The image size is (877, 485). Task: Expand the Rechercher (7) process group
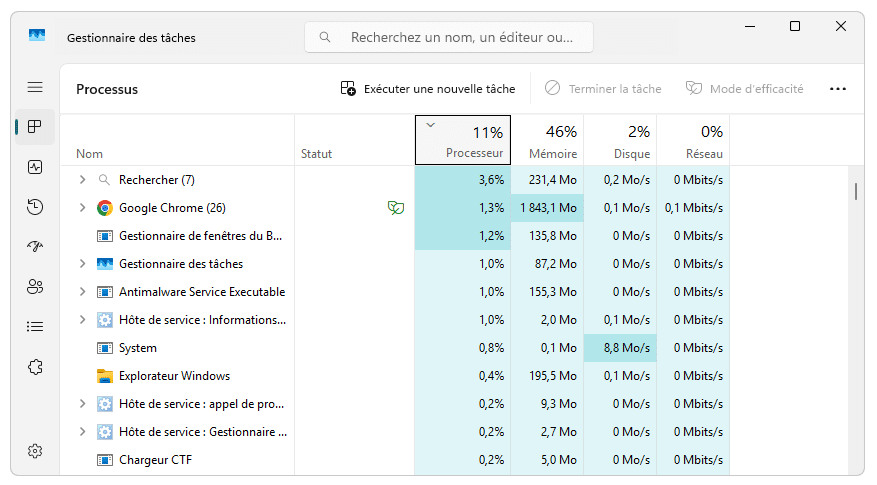pyautogui.click(x=82, y=180)
